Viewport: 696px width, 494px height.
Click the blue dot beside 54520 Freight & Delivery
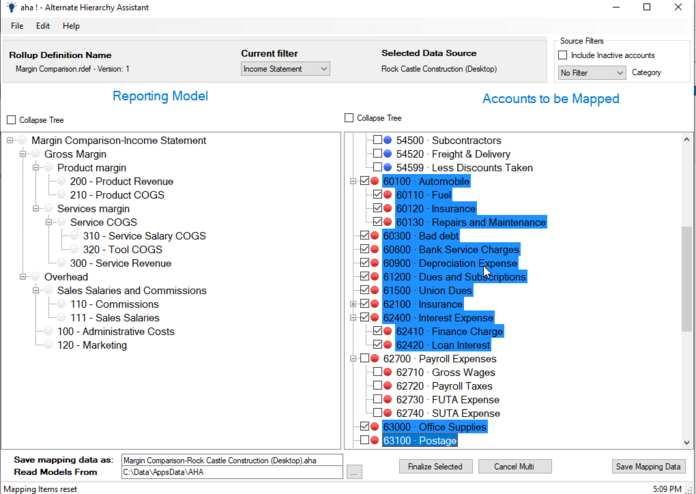[x=388, y=154]
